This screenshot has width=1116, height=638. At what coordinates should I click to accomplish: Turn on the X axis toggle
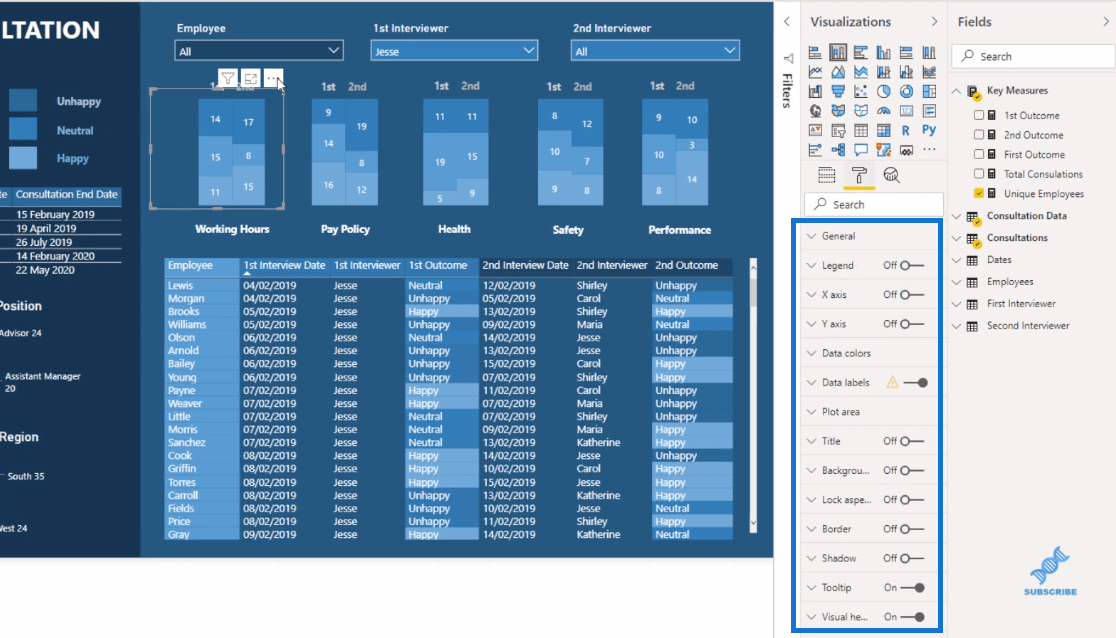(x=912, y=295)
